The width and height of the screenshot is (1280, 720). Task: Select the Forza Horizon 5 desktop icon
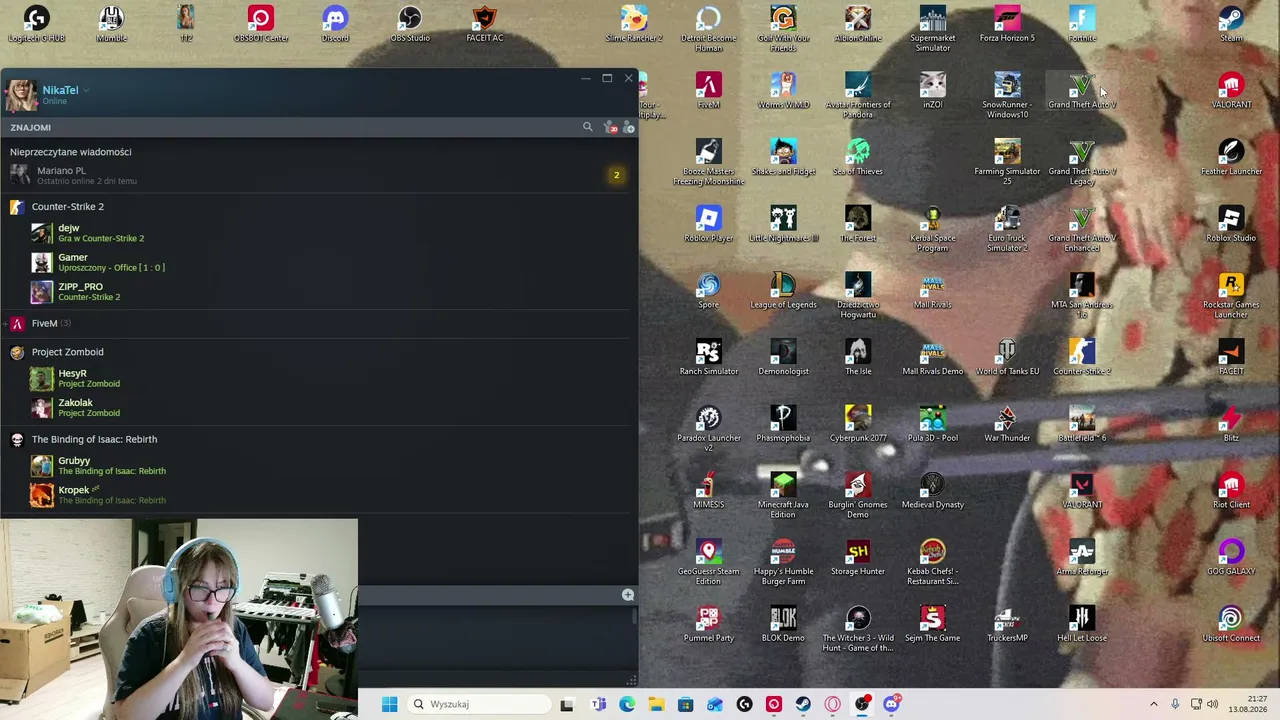click(x=1007, y=24)
